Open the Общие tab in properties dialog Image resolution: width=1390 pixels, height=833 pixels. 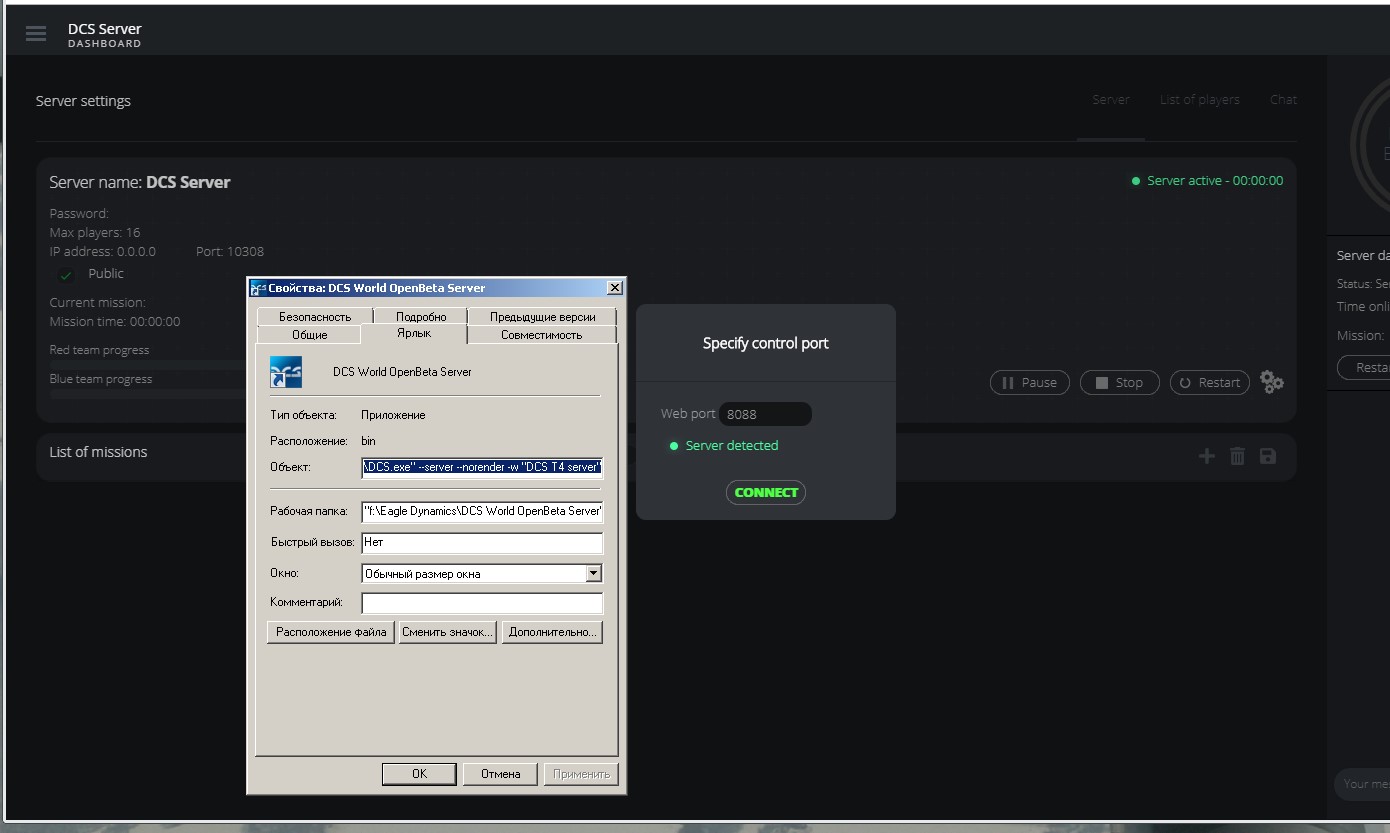click(309, 335)
